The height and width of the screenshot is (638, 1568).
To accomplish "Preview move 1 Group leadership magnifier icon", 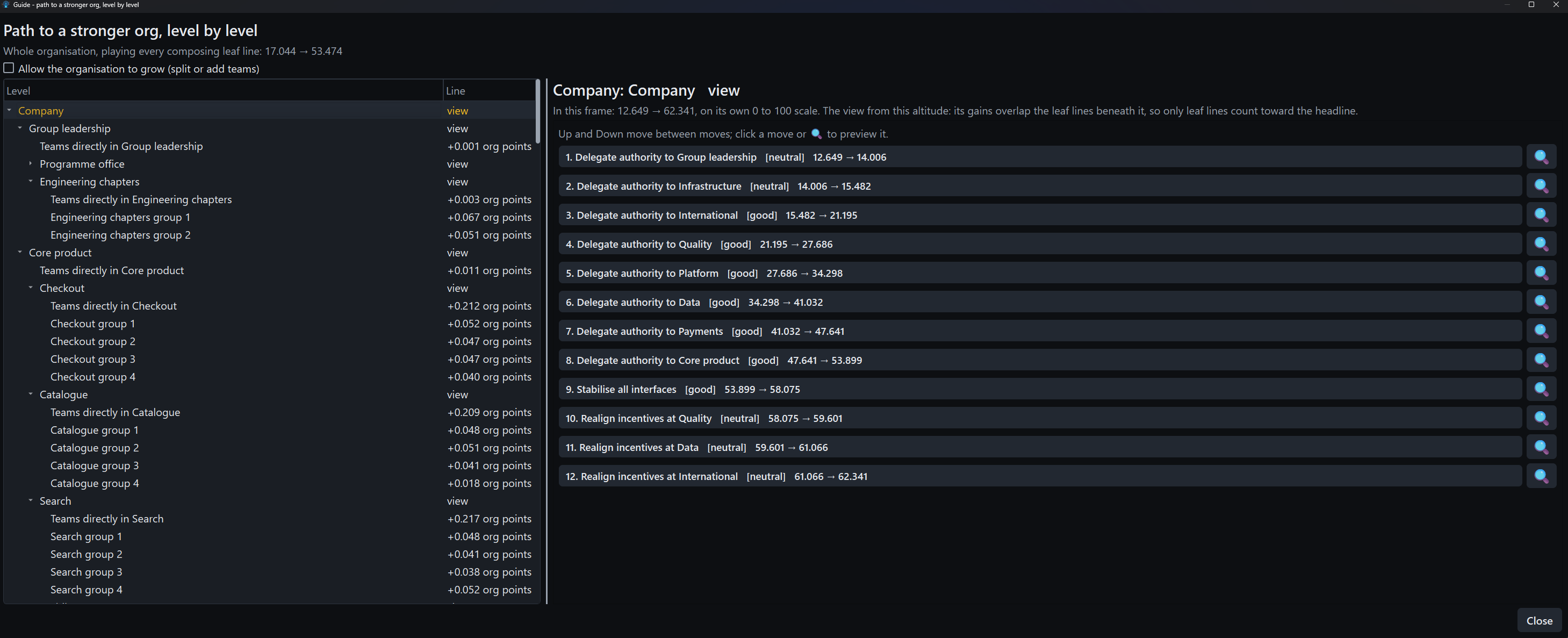I will point(1541,157).
